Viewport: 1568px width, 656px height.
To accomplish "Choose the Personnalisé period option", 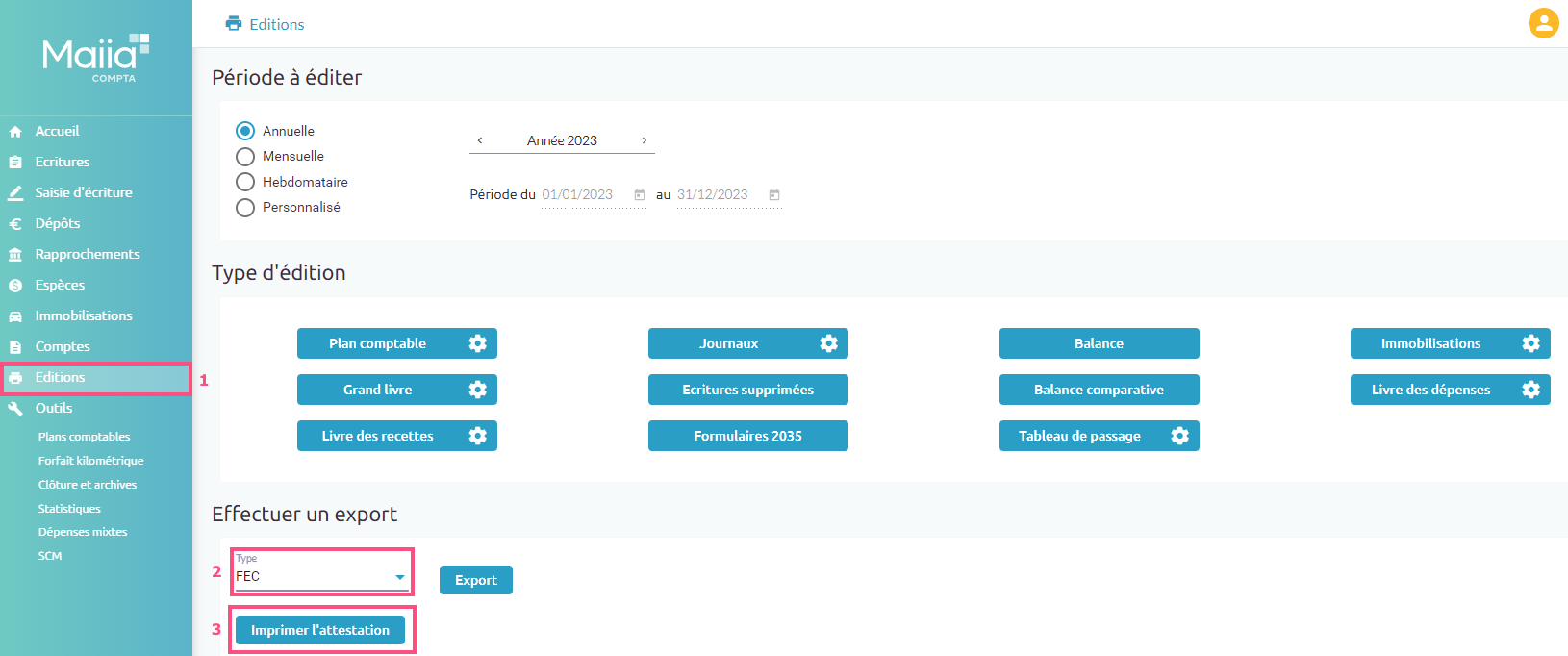I will (245, 208).
